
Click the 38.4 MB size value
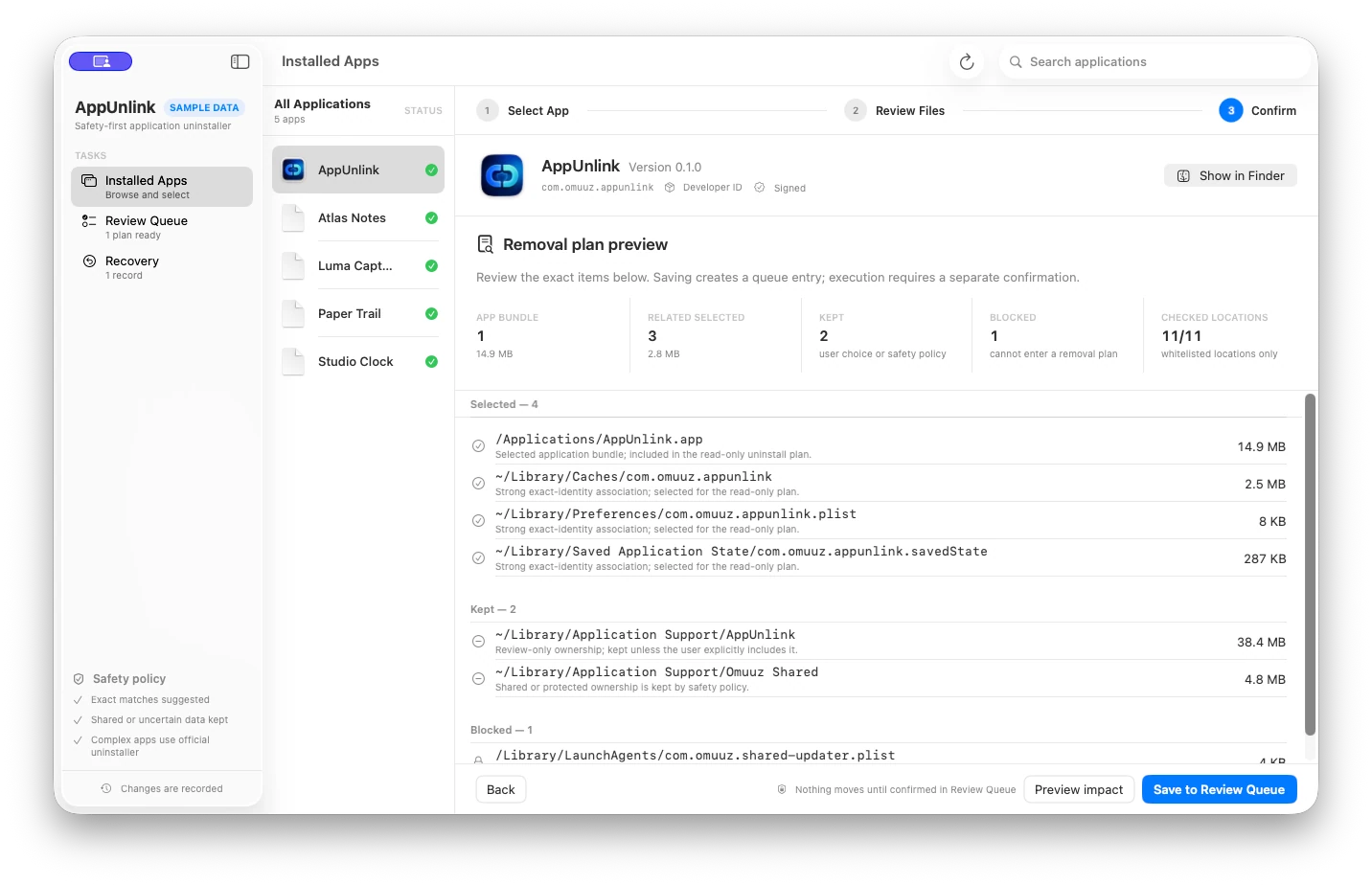coord(1261,642)
